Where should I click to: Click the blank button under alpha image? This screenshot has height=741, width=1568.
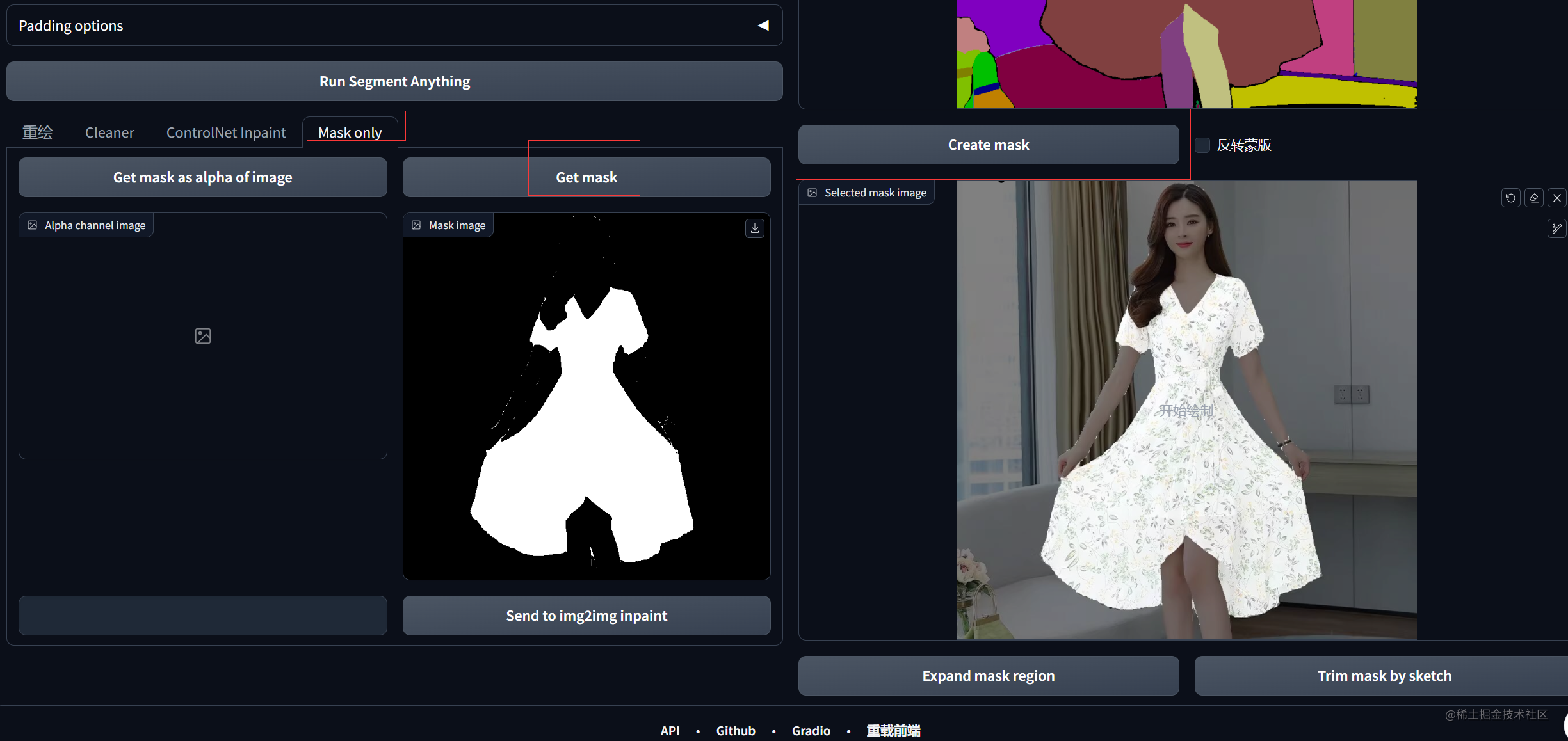click(x=203, y=616)
